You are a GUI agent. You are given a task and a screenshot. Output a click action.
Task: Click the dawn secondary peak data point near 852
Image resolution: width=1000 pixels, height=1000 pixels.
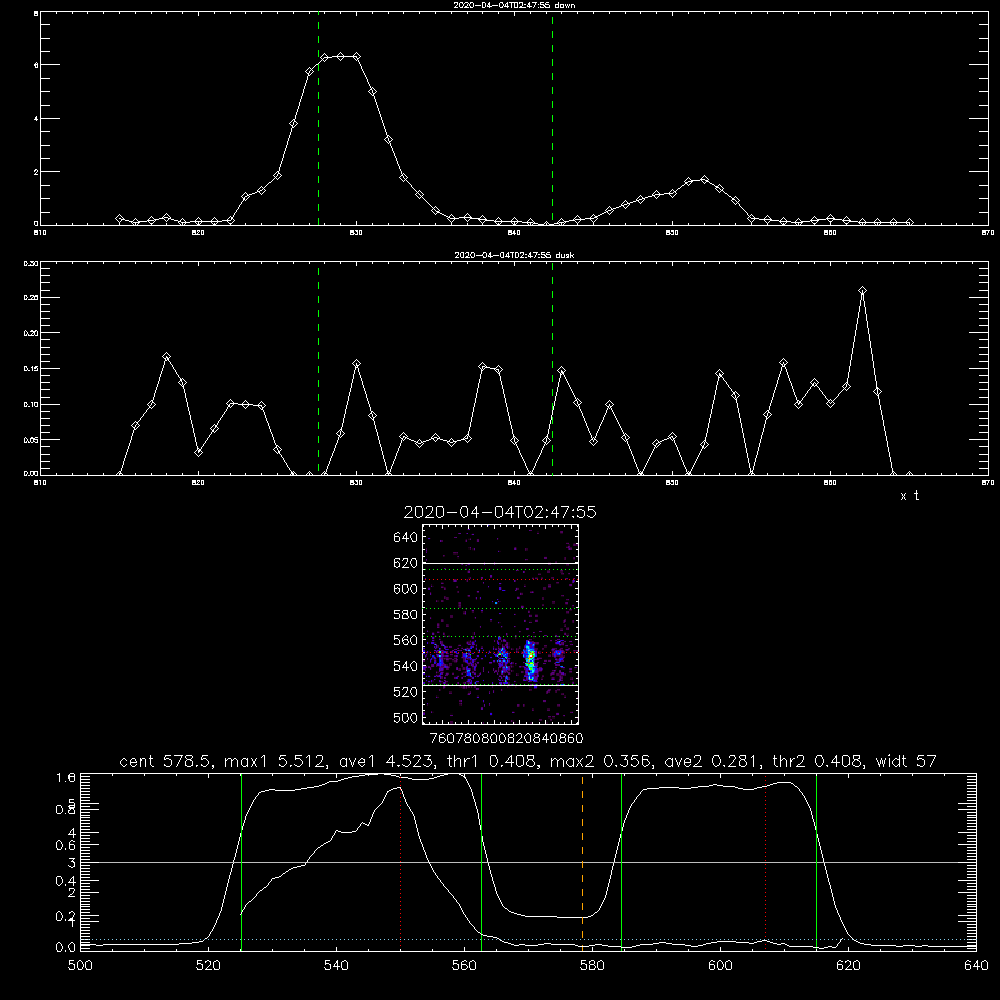pyautogui.click(x=704, y=180)
